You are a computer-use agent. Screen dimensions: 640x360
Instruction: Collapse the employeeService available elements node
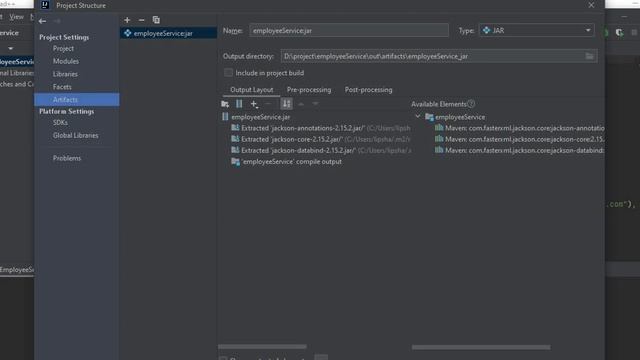[418, 117]
